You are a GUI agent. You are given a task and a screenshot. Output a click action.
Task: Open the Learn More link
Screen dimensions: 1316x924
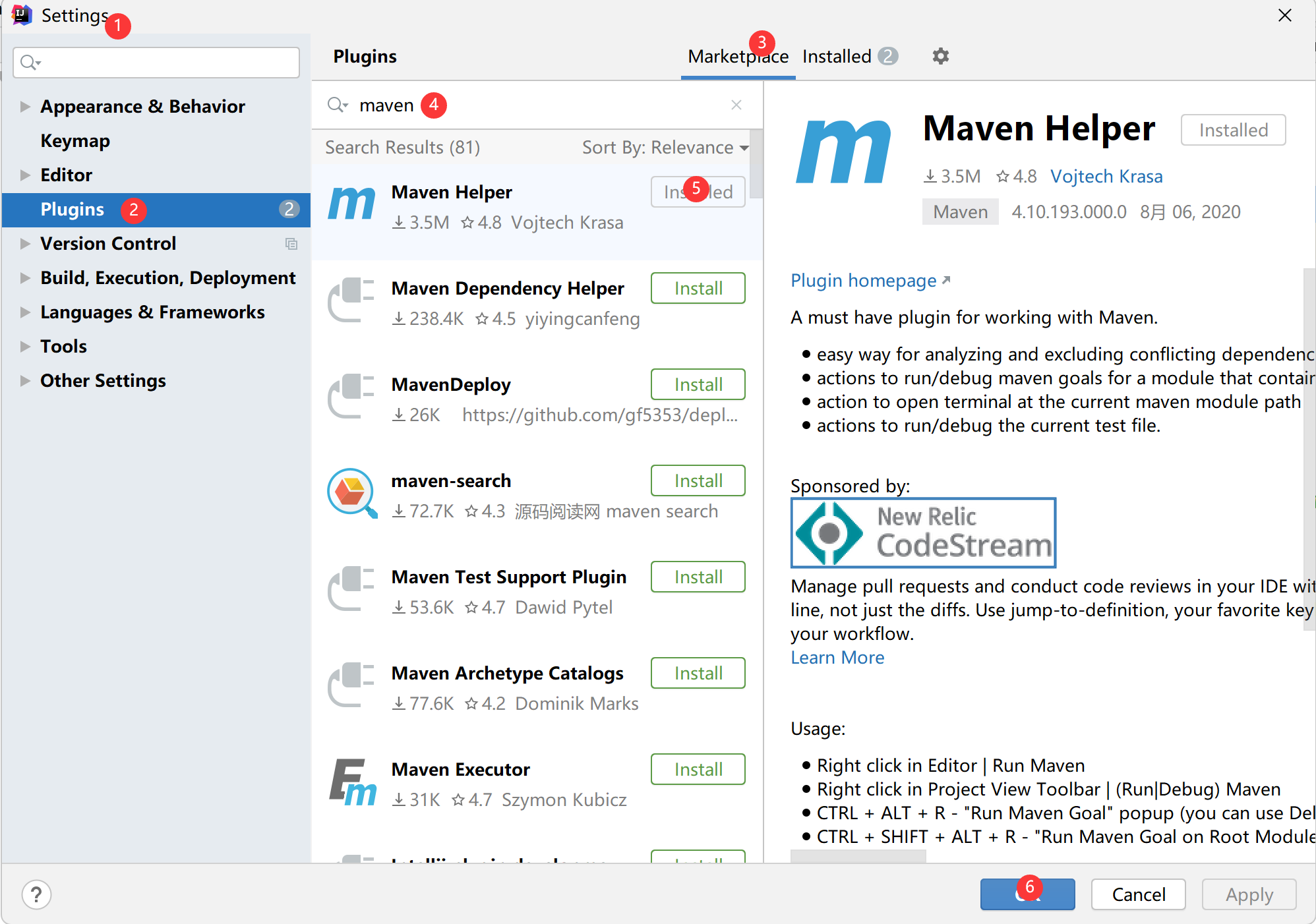(837, 658)
